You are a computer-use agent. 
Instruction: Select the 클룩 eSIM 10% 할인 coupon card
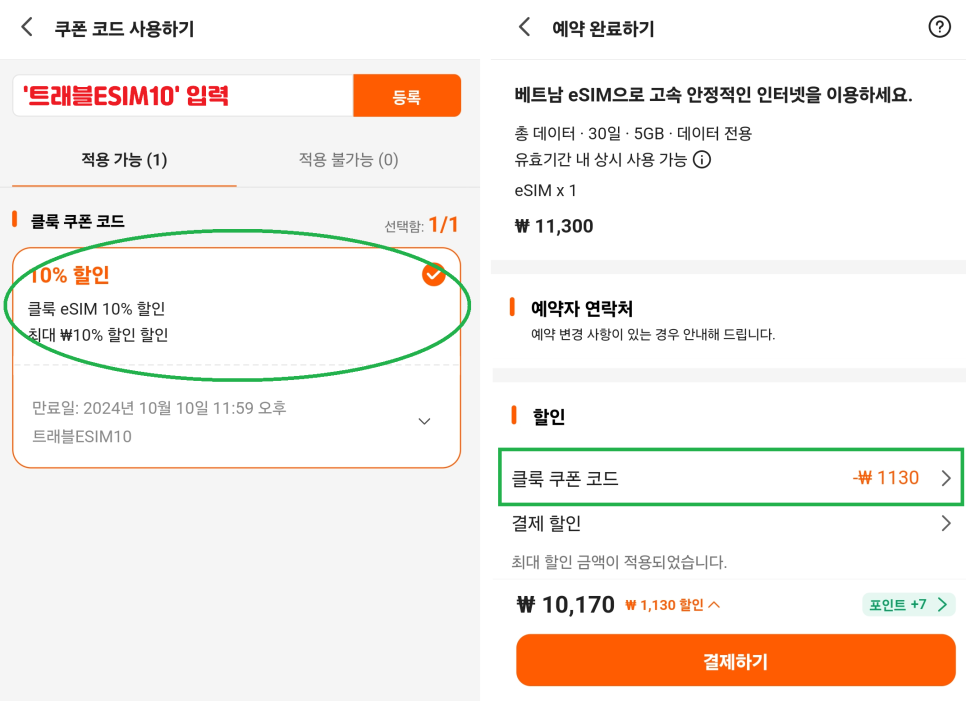point(237,357)
